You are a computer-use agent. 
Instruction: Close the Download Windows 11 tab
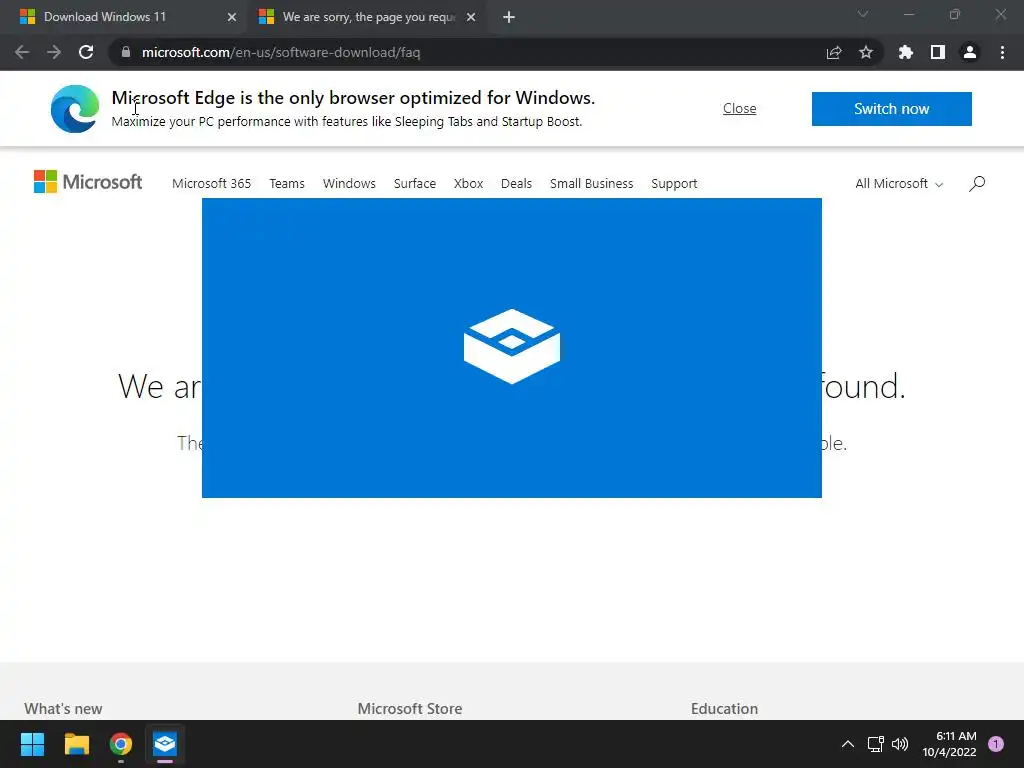(232, 17)
